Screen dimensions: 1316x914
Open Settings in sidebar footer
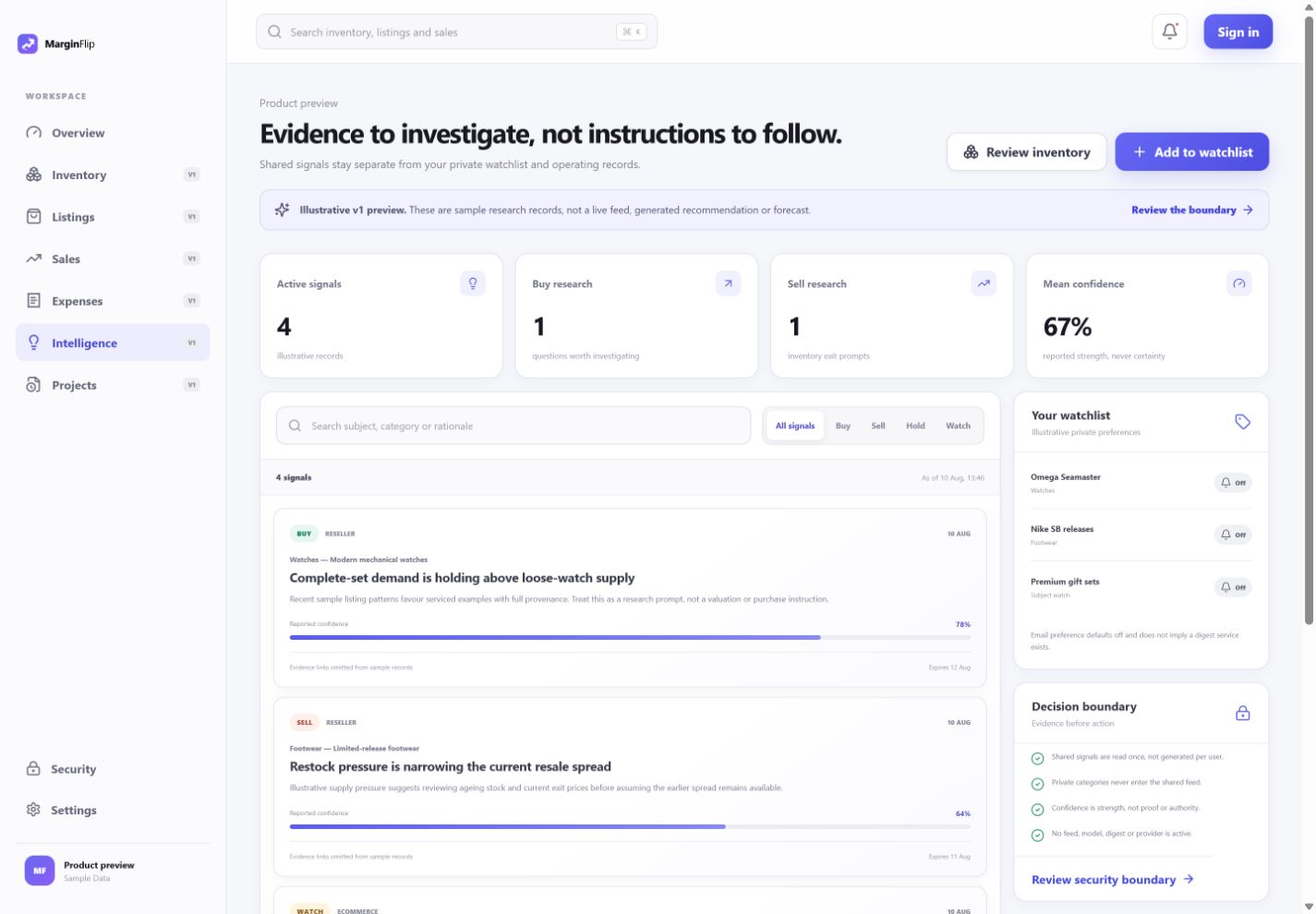(x=113, y=810)
